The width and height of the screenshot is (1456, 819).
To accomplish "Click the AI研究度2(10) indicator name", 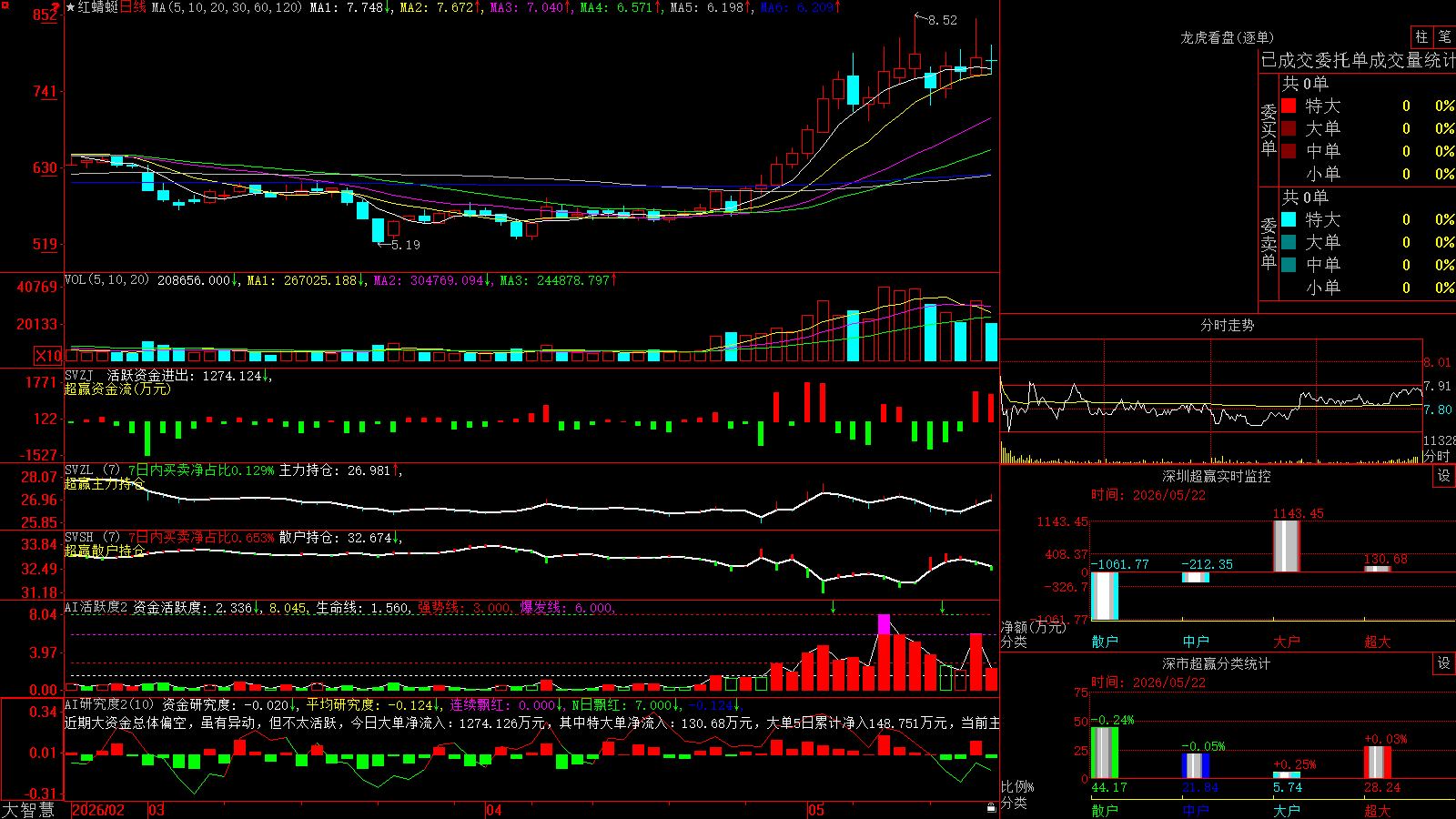I will (x=109, y=704).
